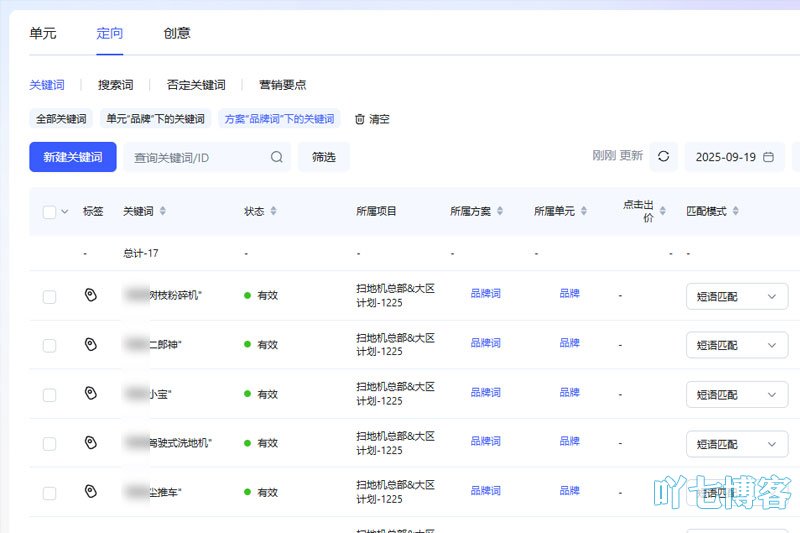Expand the select-all checkbox chevron
The height and width of the screenshot is (533, 800).
(x=65, y=211)
